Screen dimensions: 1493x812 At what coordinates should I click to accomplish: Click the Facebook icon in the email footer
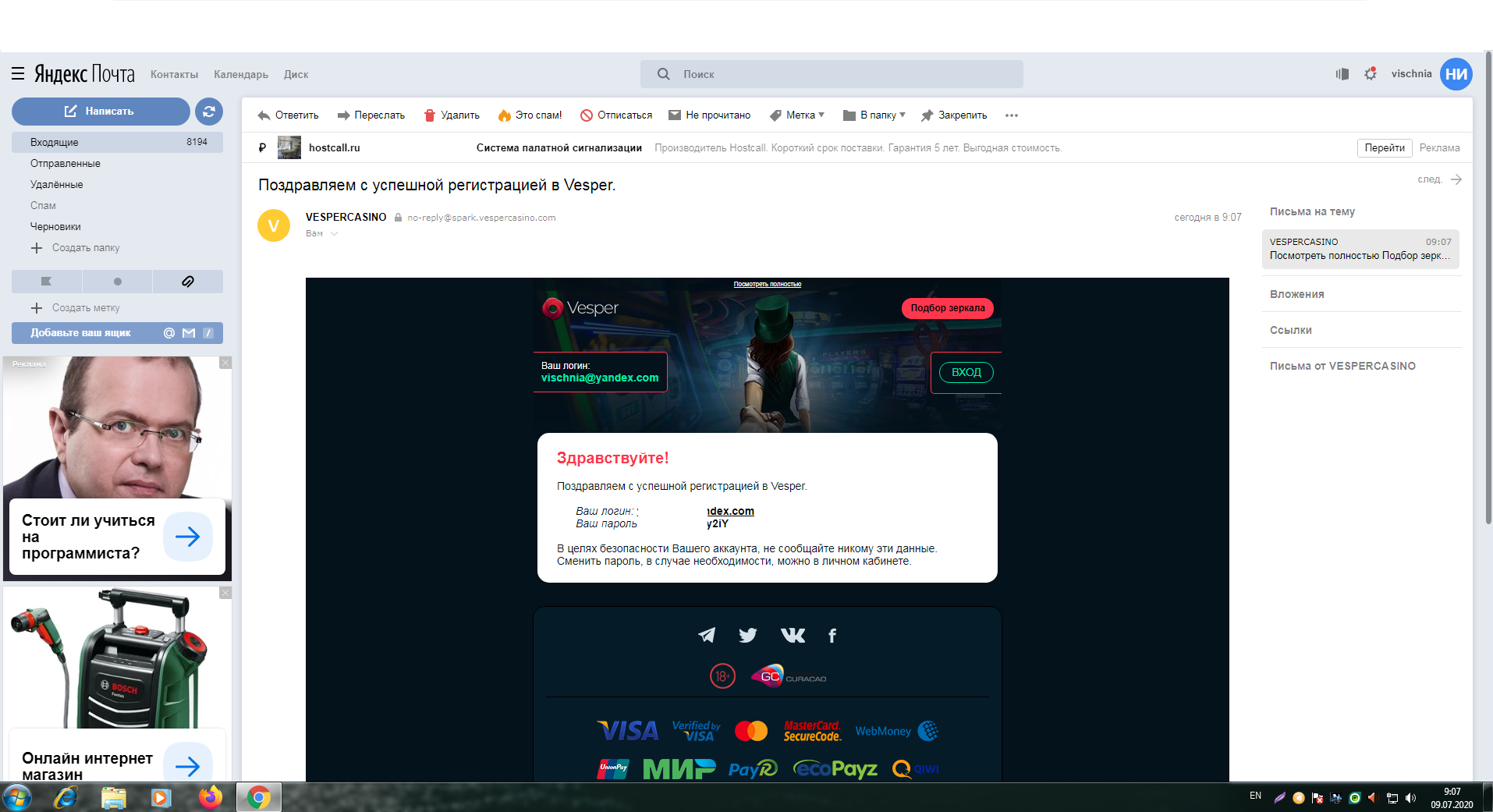coord(832,636)
